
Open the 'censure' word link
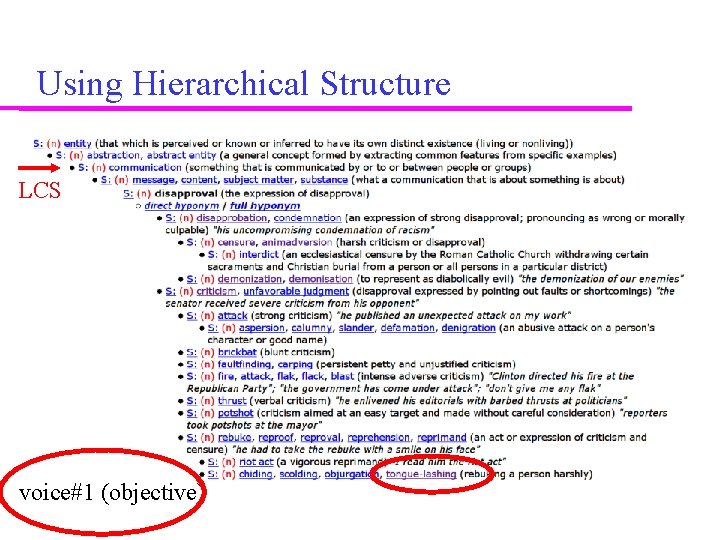click(236, 242)
